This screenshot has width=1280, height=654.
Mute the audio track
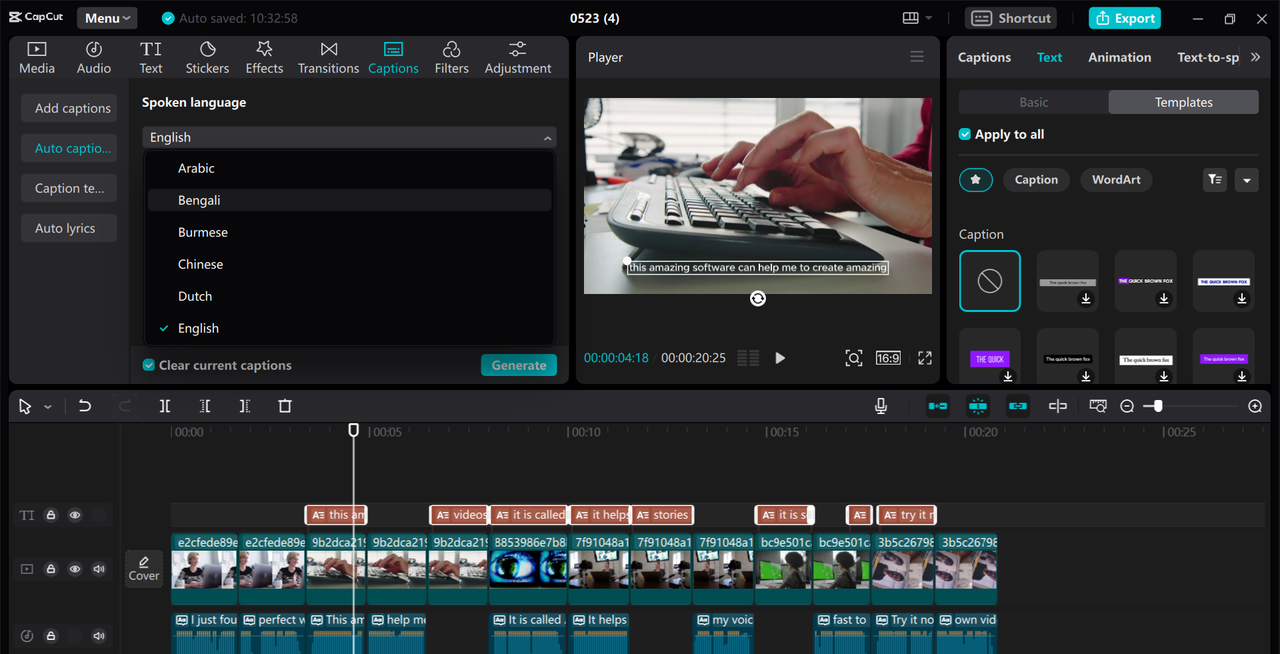(99, 635)
